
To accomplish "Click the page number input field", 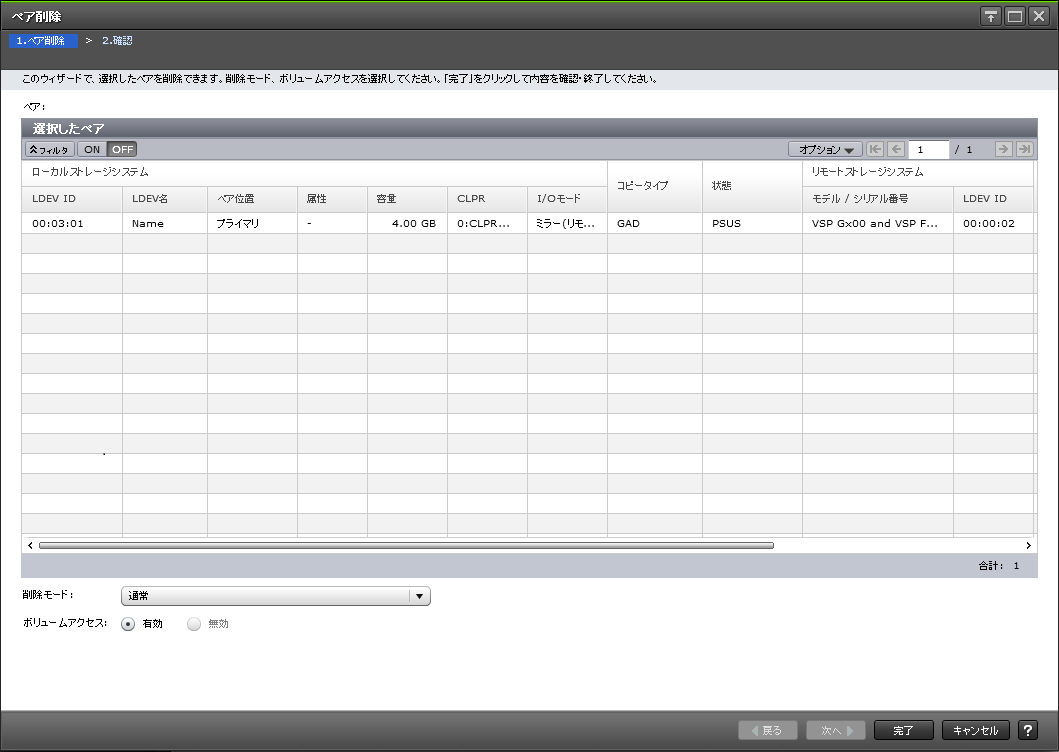I will tap(928, 149).
